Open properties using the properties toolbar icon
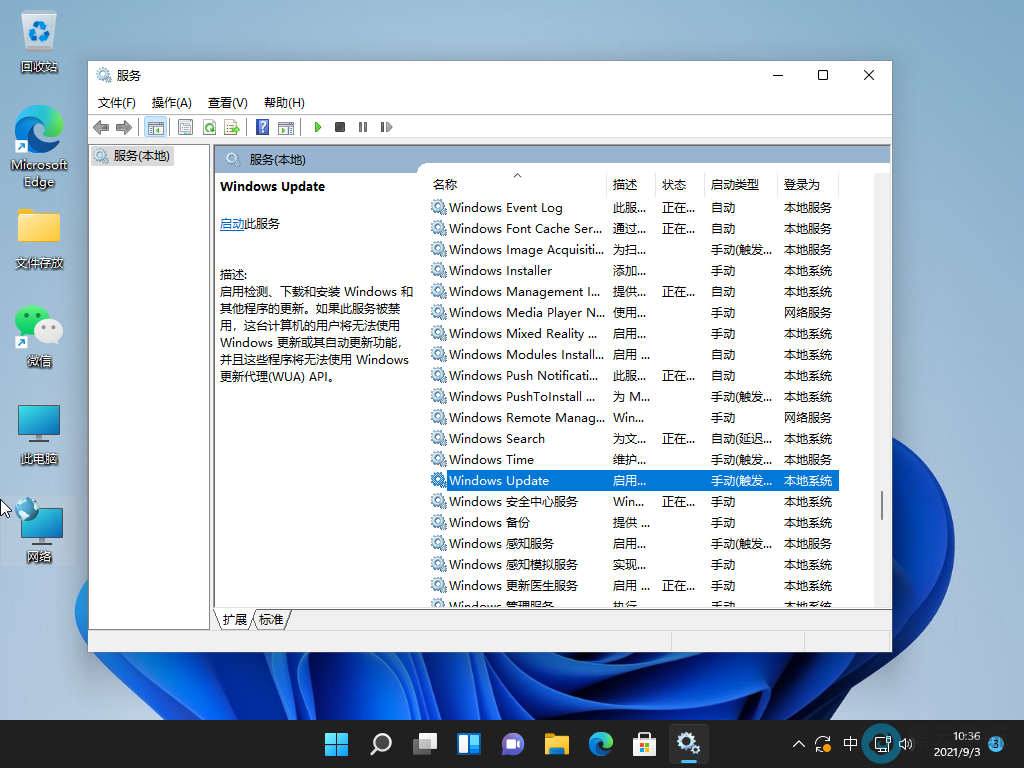 (x=186, y=127)
